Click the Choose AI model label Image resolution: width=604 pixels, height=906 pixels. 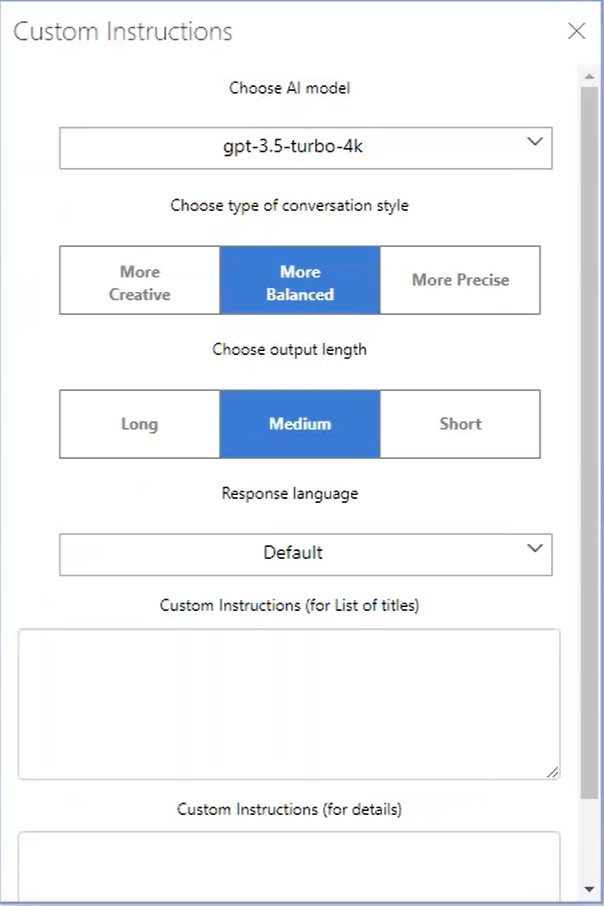pyautogui.click(x=290, y=88)
